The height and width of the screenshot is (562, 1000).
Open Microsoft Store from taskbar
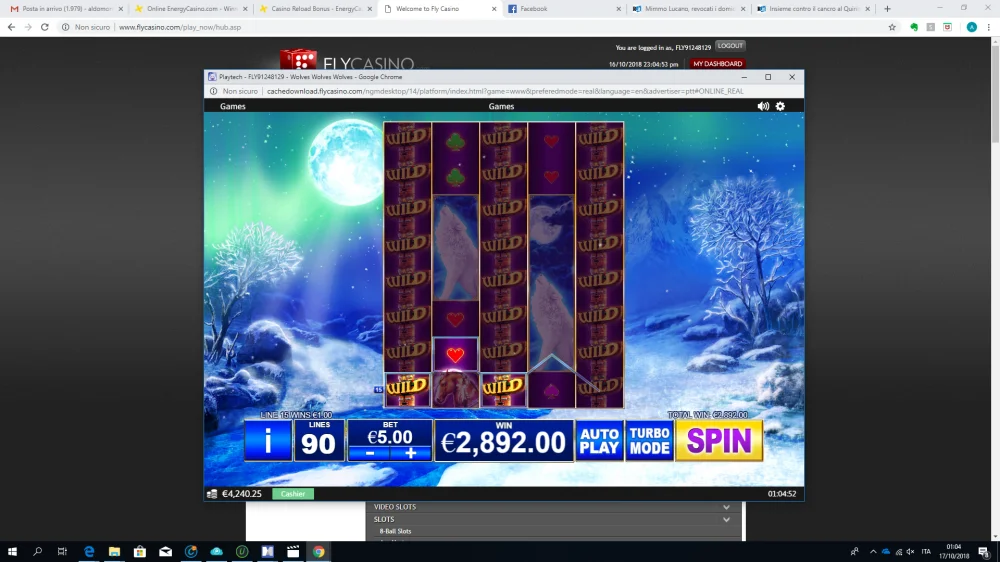point(140,552)
